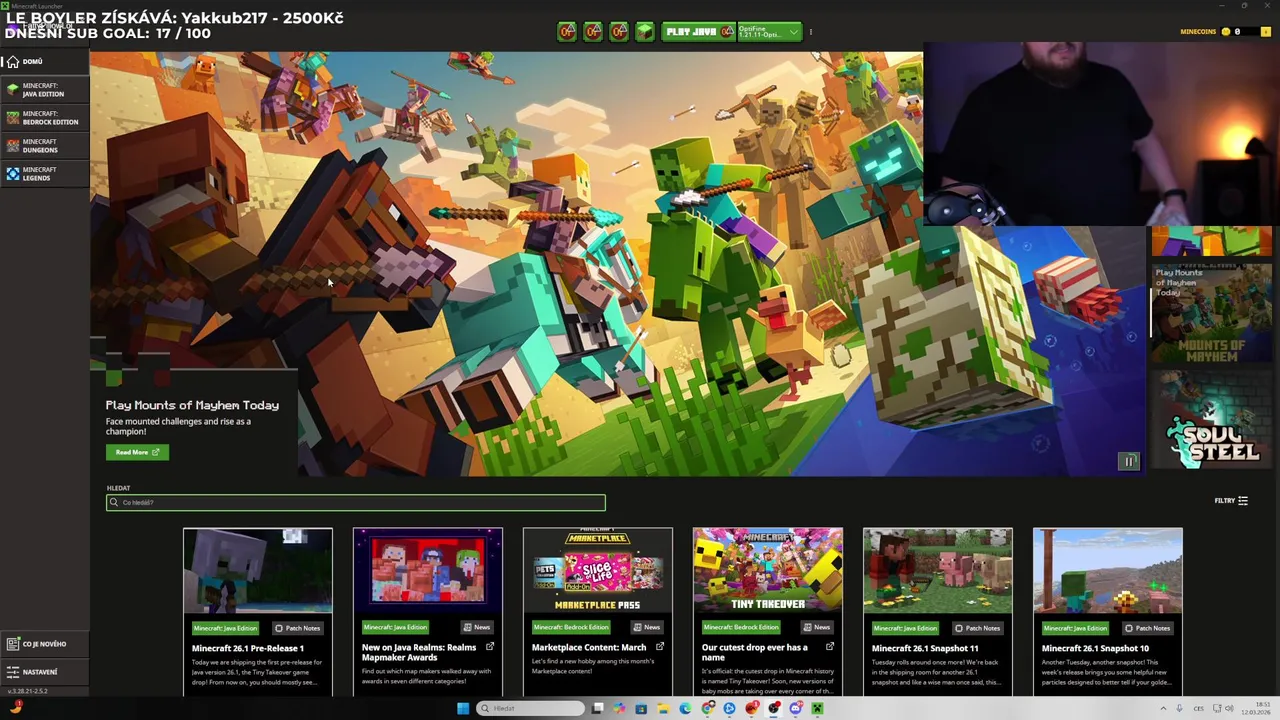Click the Mapmaker Awards article thumbnail
Viewport: 1280px width, 720px height.
[x=428, y=570]
